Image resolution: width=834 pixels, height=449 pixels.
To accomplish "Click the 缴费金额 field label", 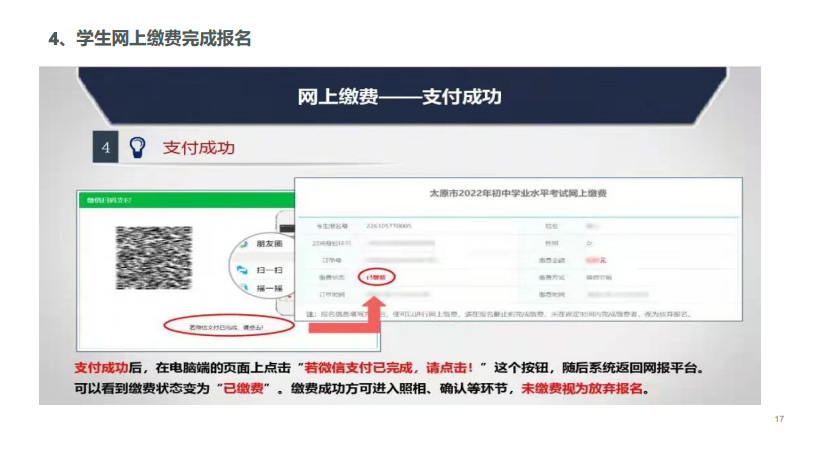I will [x=552, y=260].
